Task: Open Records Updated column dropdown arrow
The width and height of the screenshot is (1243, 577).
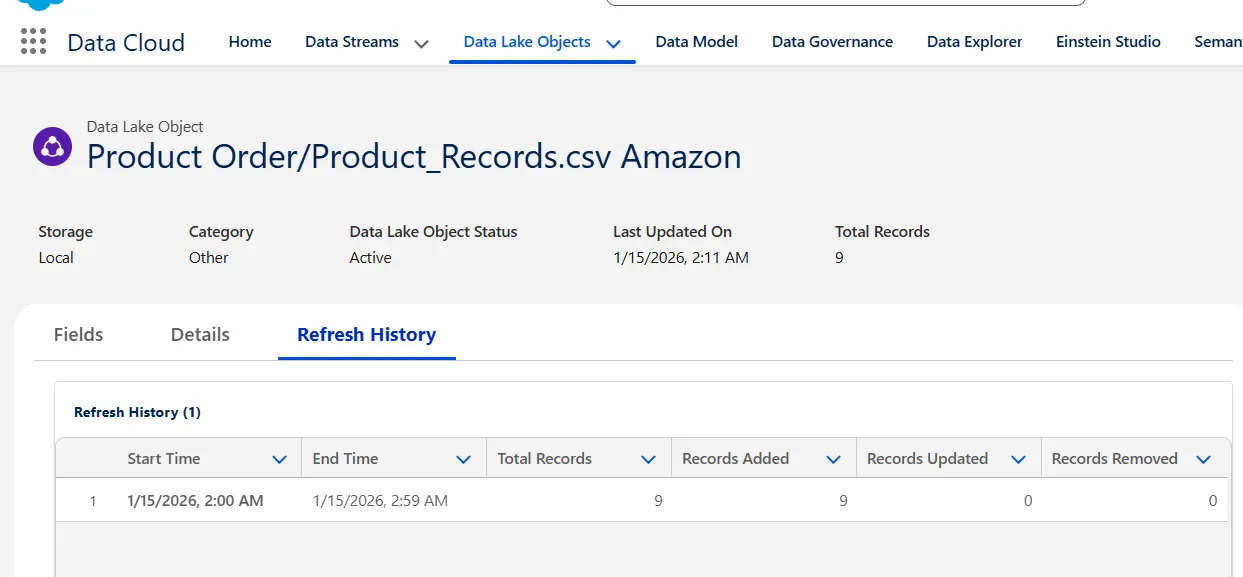Action: [1018, 459]
